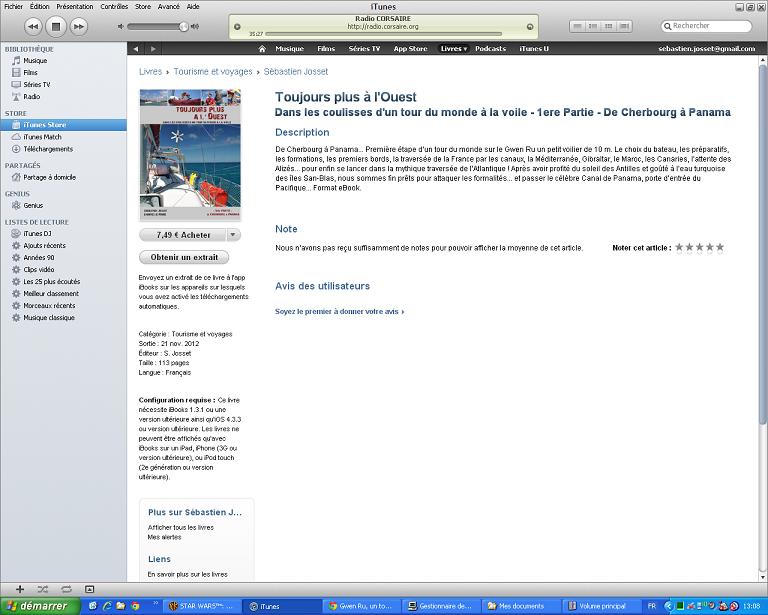Open the Édition menu
Screen dimensions: 768x615
(39, 6)
